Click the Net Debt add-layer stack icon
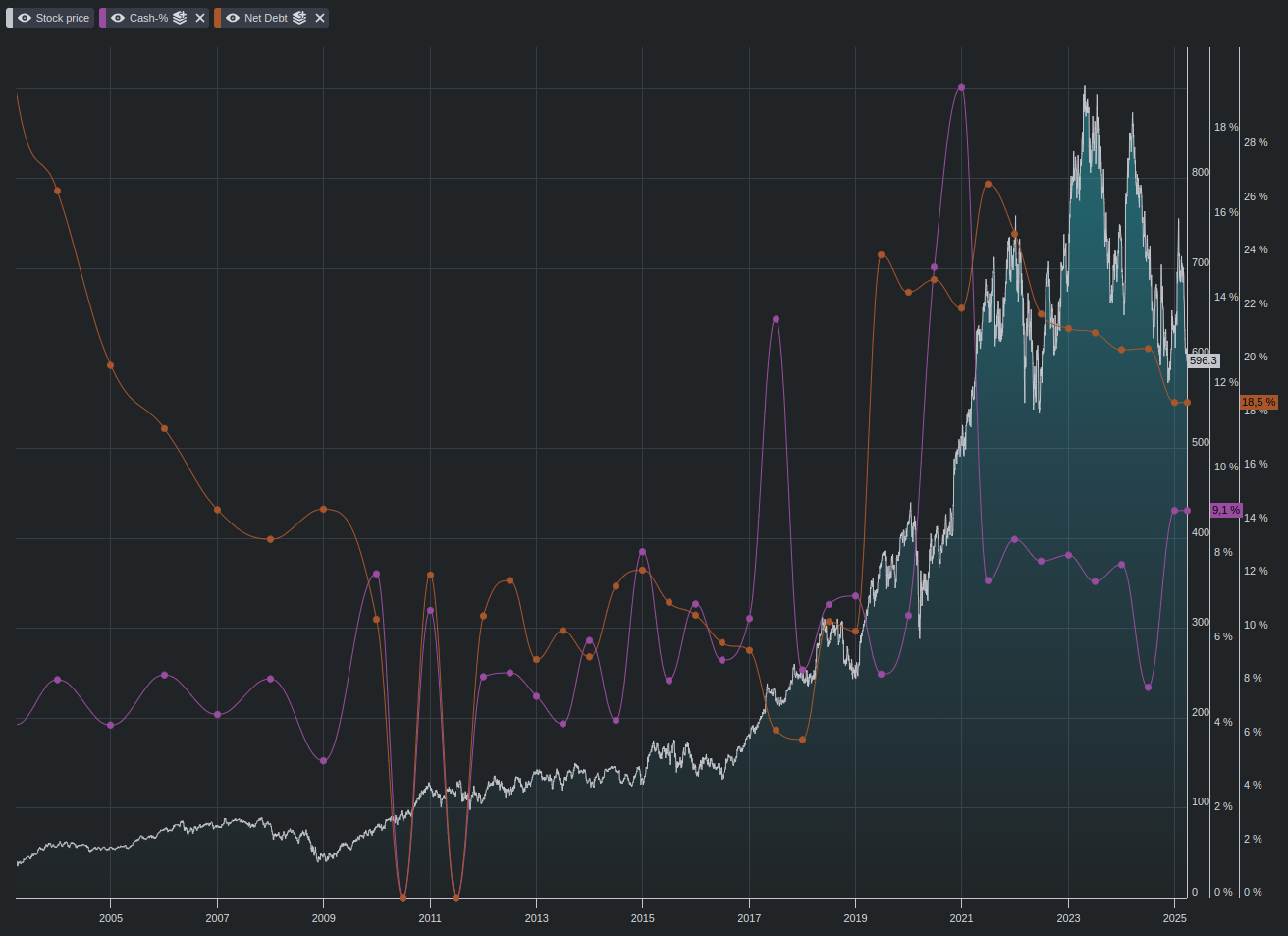1288x936 pixels. 299,18
